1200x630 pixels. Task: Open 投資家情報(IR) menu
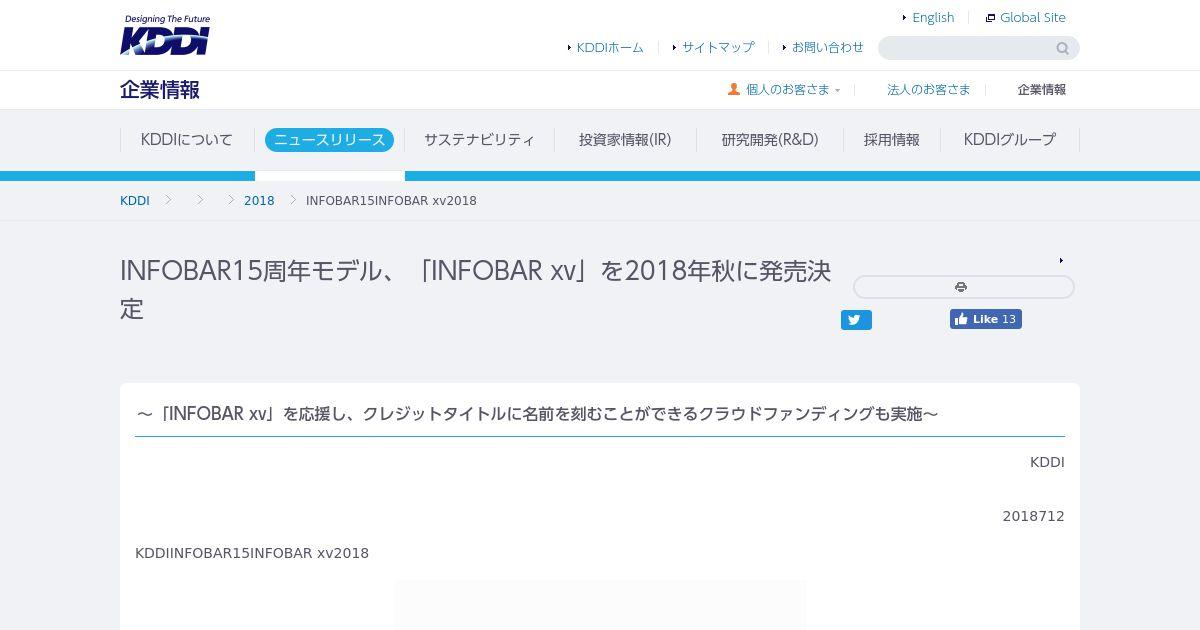pyautogui.click(x=625, y=140)
